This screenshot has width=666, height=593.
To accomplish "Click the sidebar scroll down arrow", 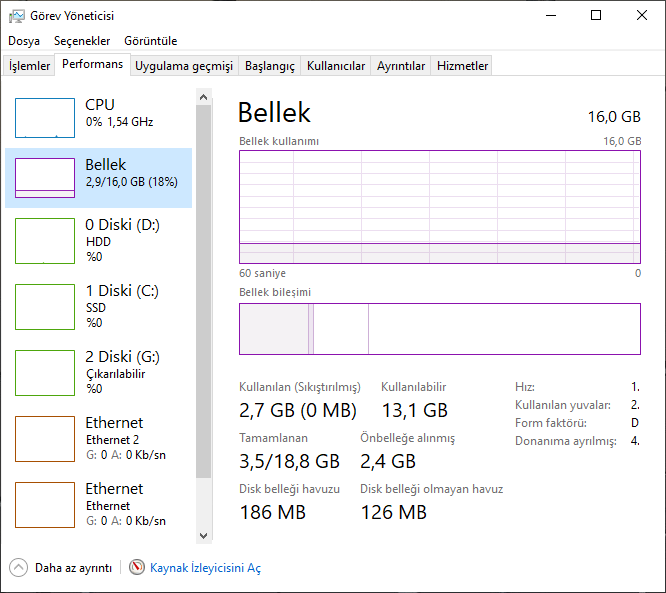I will [x=204, y=535].
